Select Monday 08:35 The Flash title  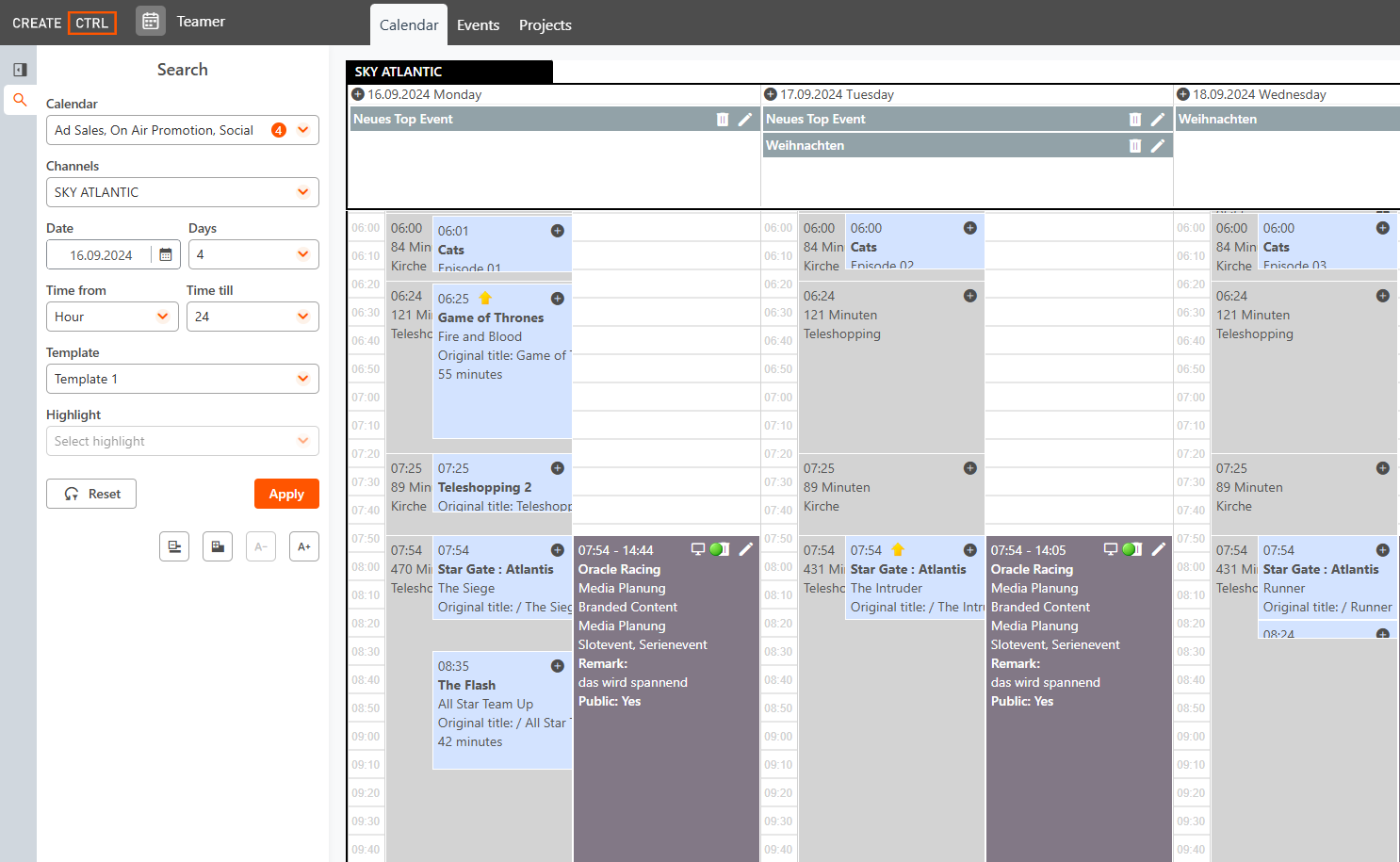pos(466,685)
